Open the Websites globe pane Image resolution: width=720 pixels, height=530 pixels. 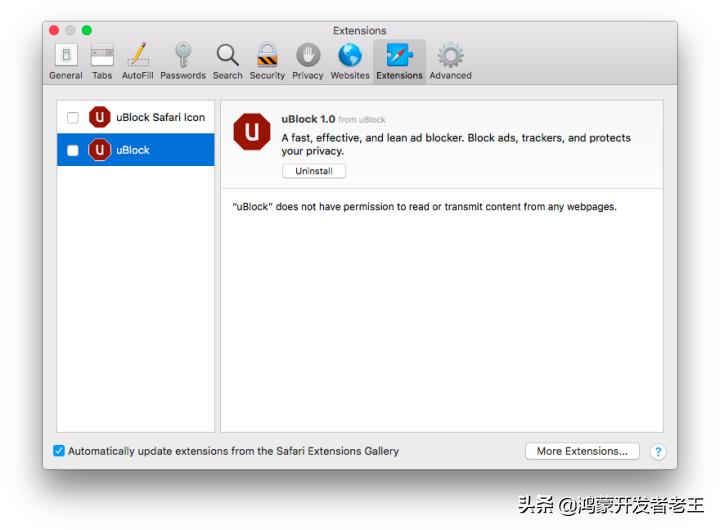(x=350, y=62)
